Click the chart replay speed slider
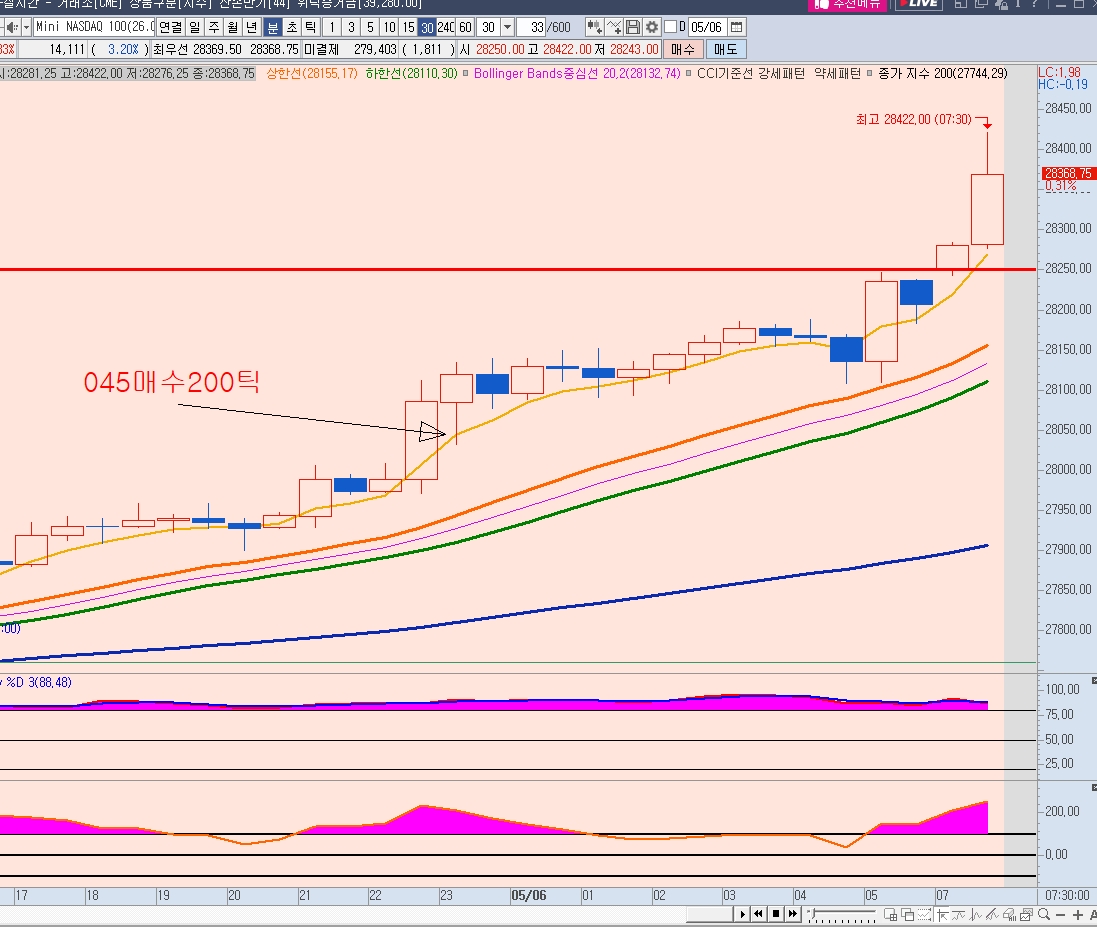1097x927 pixels. tap(842, 914)
